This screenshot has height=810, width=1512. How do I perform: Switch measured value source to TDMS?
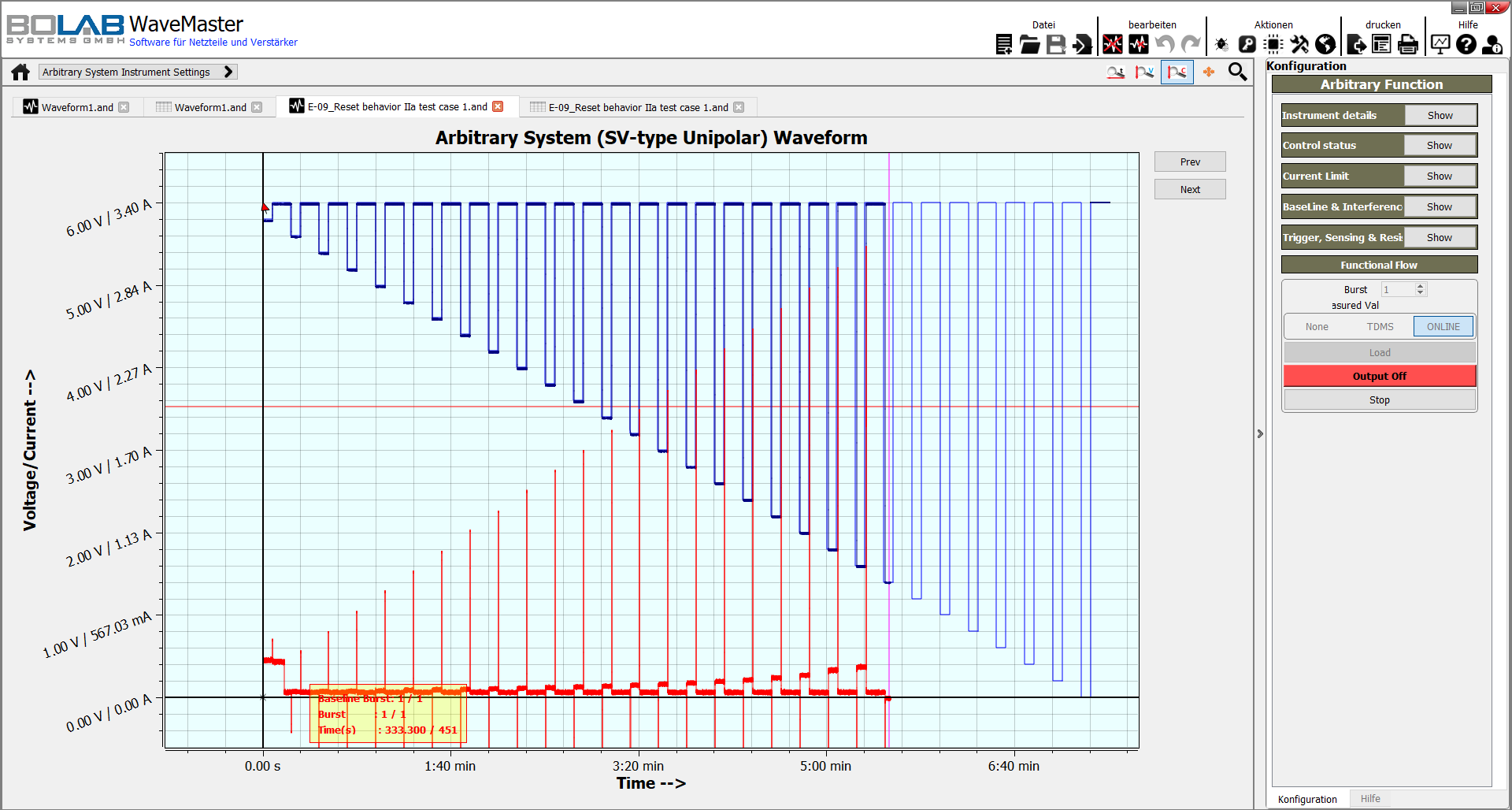click(x=1380, y=326)
